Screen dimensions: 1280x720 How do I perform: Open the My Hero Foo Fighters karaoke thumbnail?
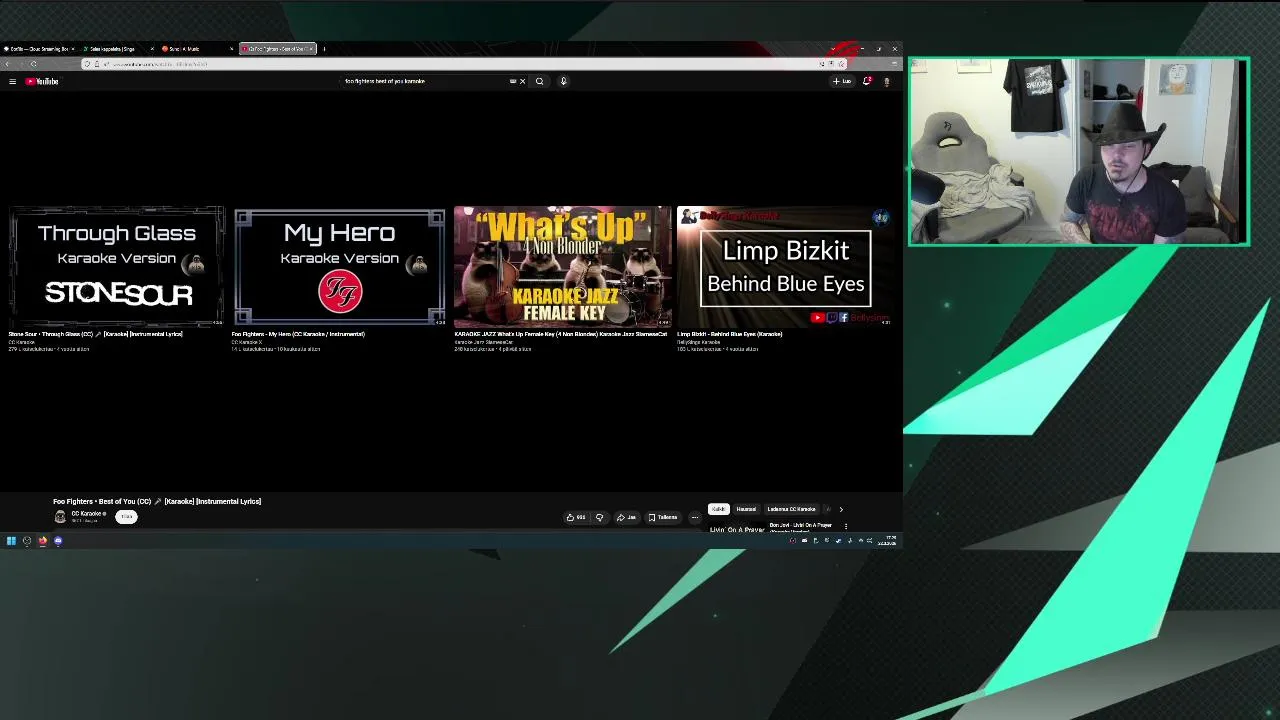pyautogui.click(x=340, y=266)
